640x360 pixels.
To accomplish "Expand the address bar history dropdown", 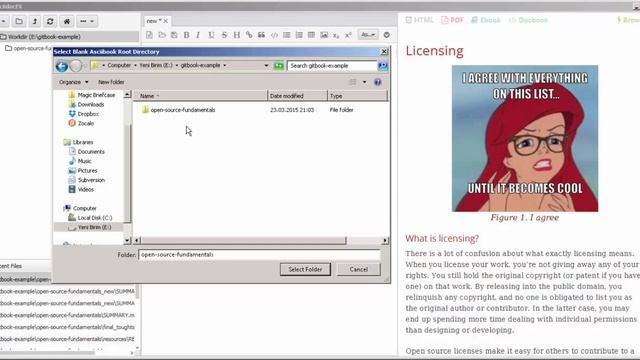I will pyautogui.click(x=266, y=66).
